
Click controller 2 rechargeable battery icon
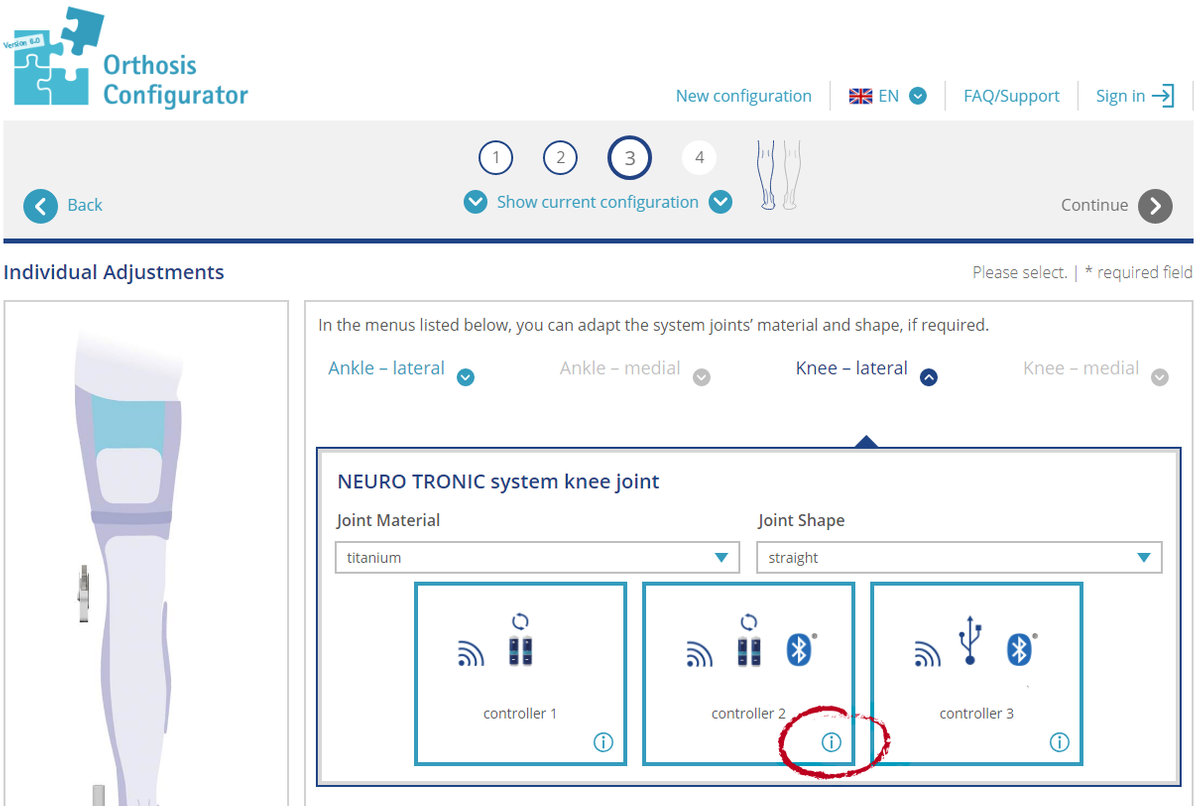[x=749, y=641]
